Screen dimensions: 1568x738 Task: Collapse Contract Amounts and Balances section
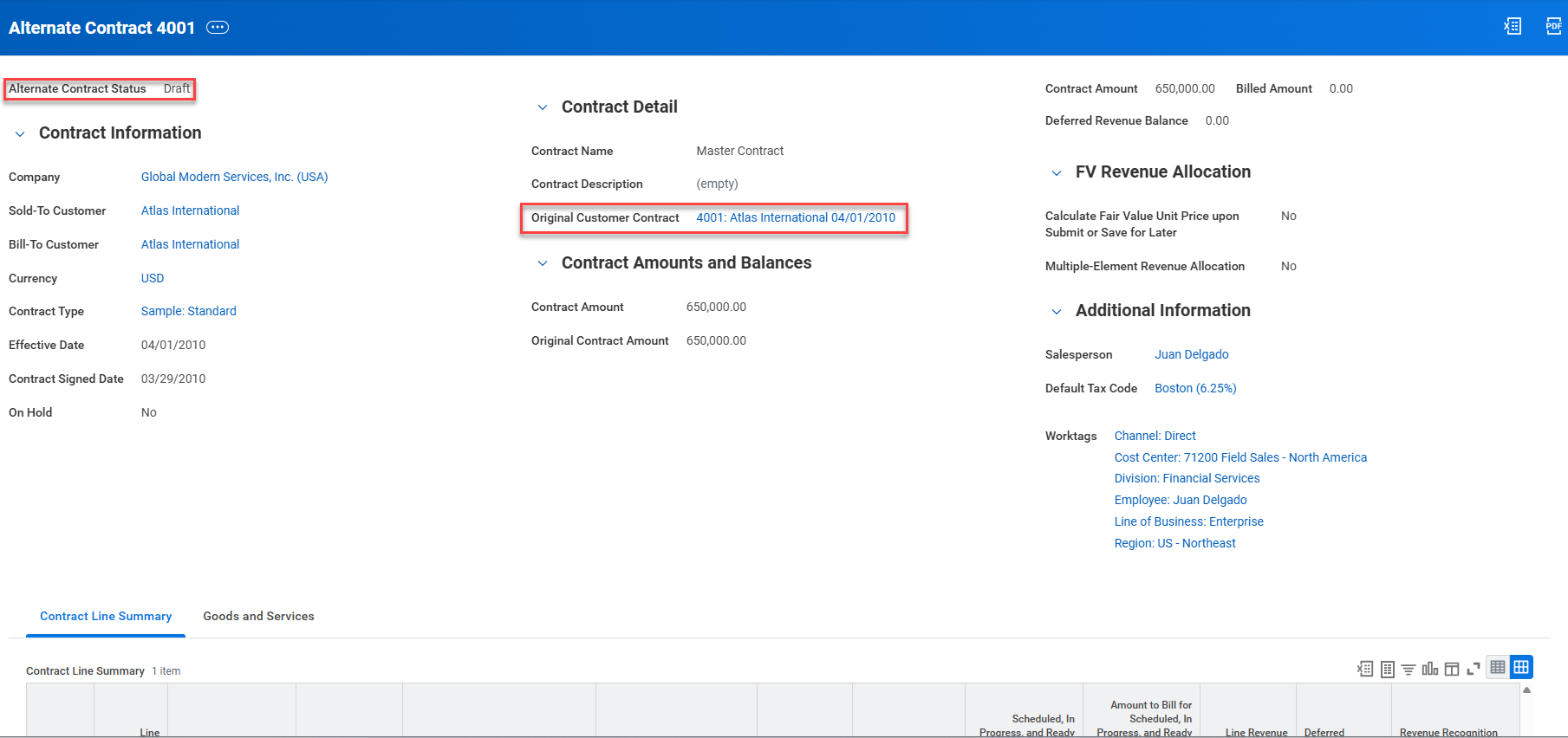pos(543,263)
